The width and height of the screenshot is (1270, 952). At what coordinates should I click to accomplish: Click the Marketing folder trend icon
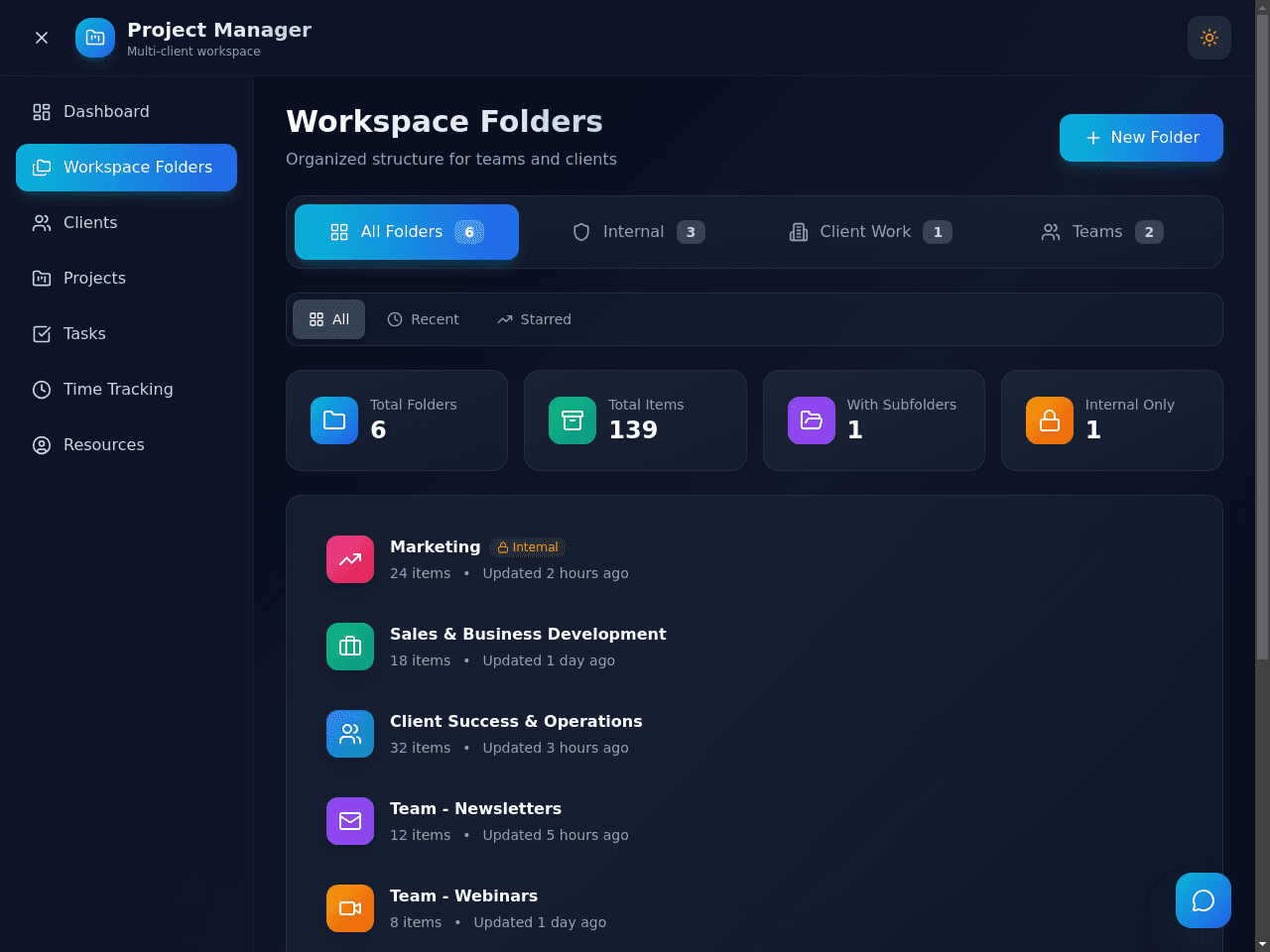click(350, 559)
